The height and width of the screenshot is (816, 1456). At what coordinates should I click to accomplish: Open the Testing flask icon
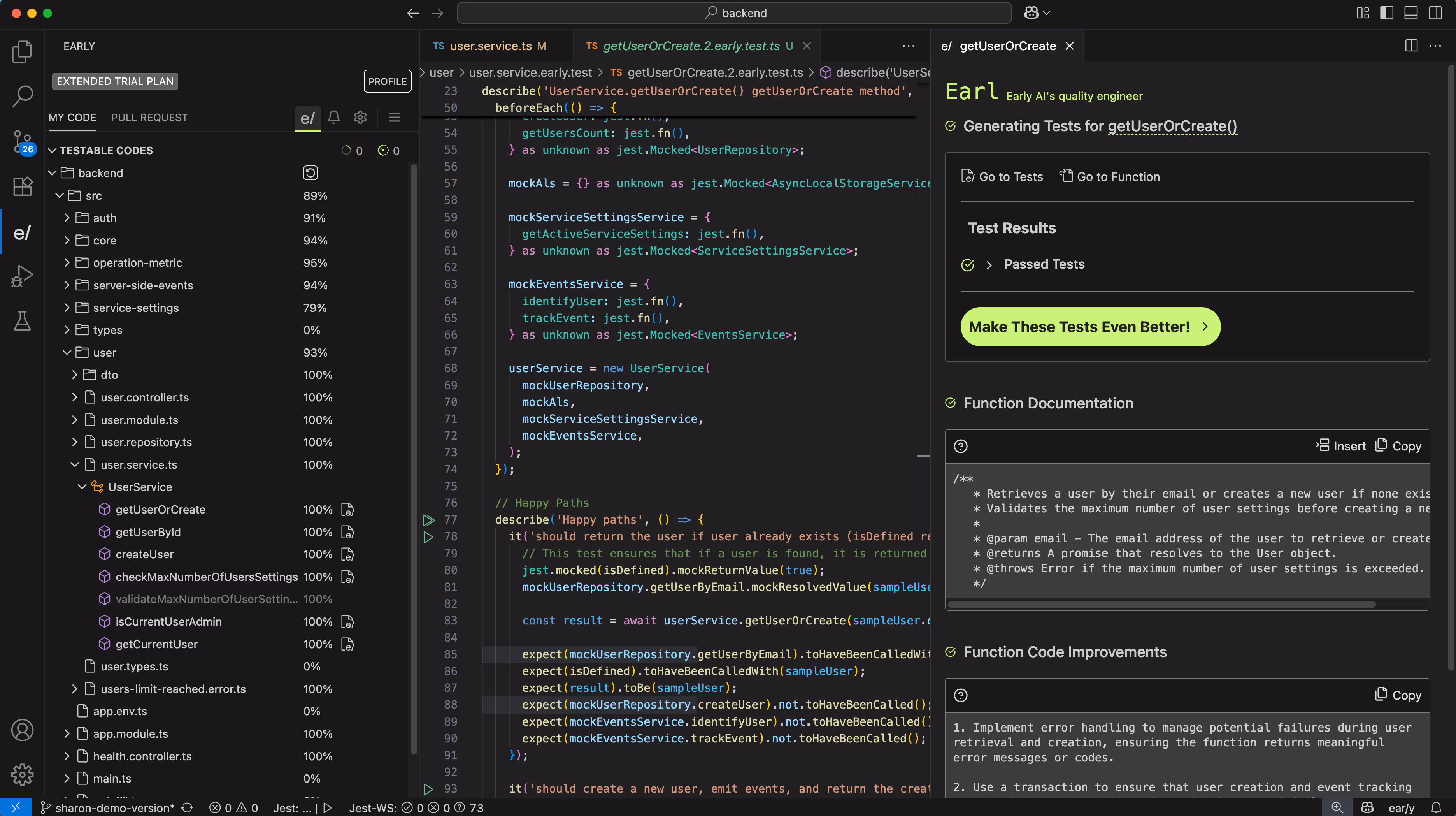[x=22, y=321]
